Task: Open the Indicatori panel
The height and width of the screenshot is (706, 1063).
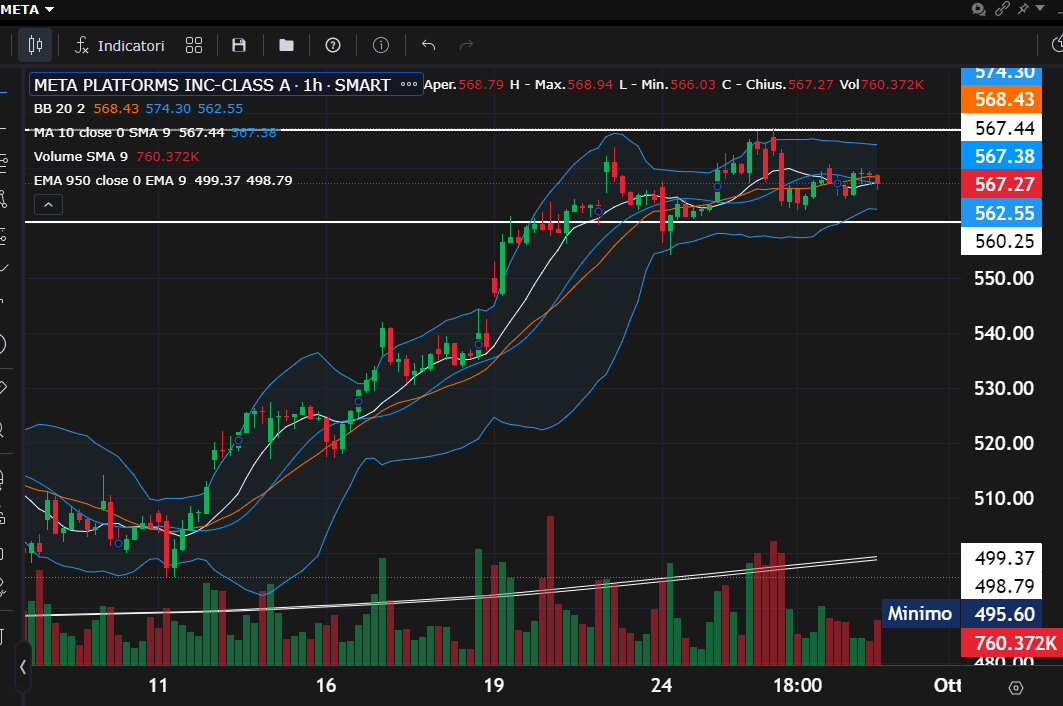Action: coord(119,45)
